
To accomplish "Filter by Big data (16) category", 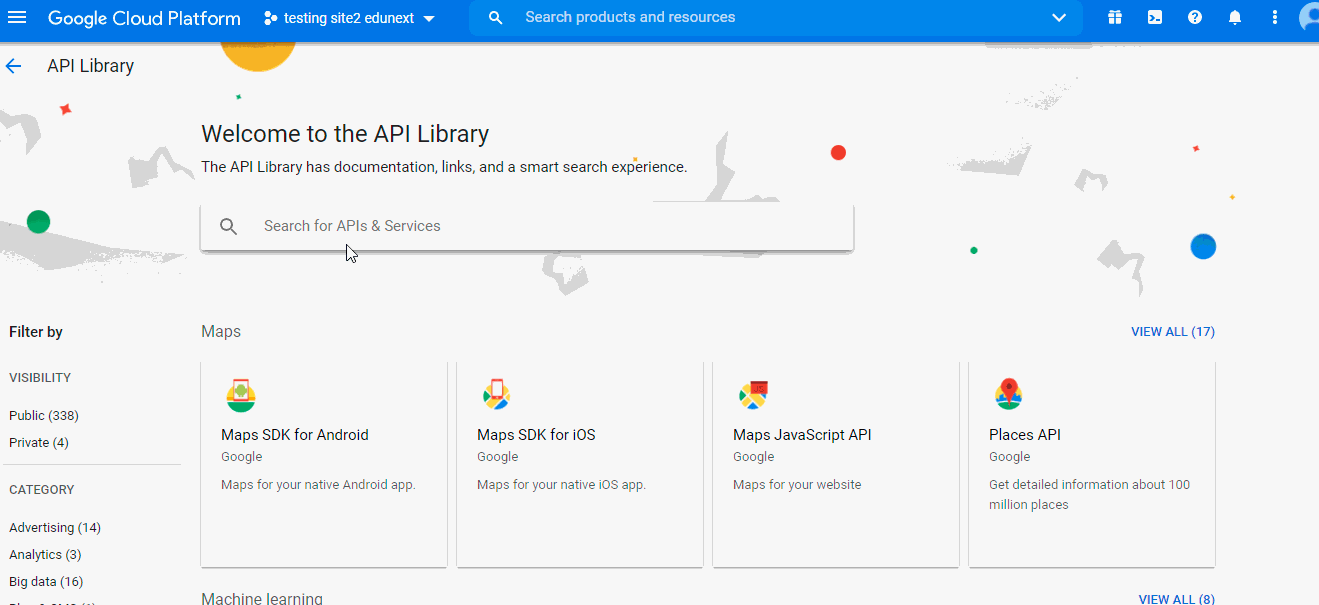I will pos(46,582).
